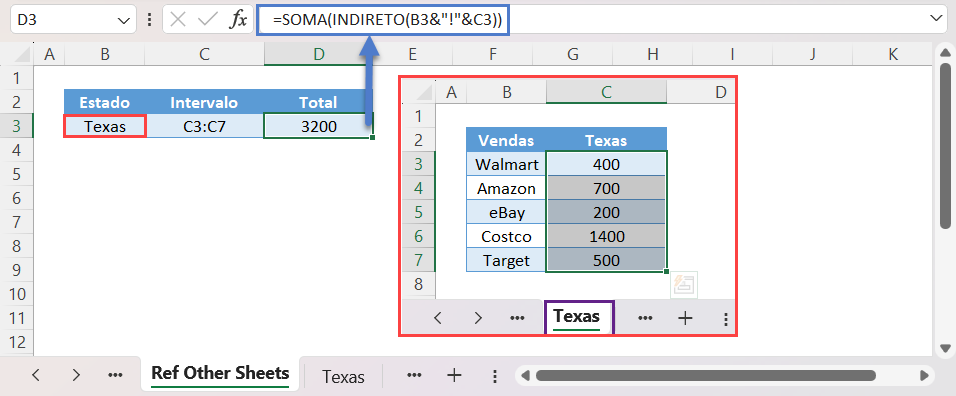Click the 700 value in the inset picture
The height and width of the screenshot is (396, 956).
click(x=606, y=188)
